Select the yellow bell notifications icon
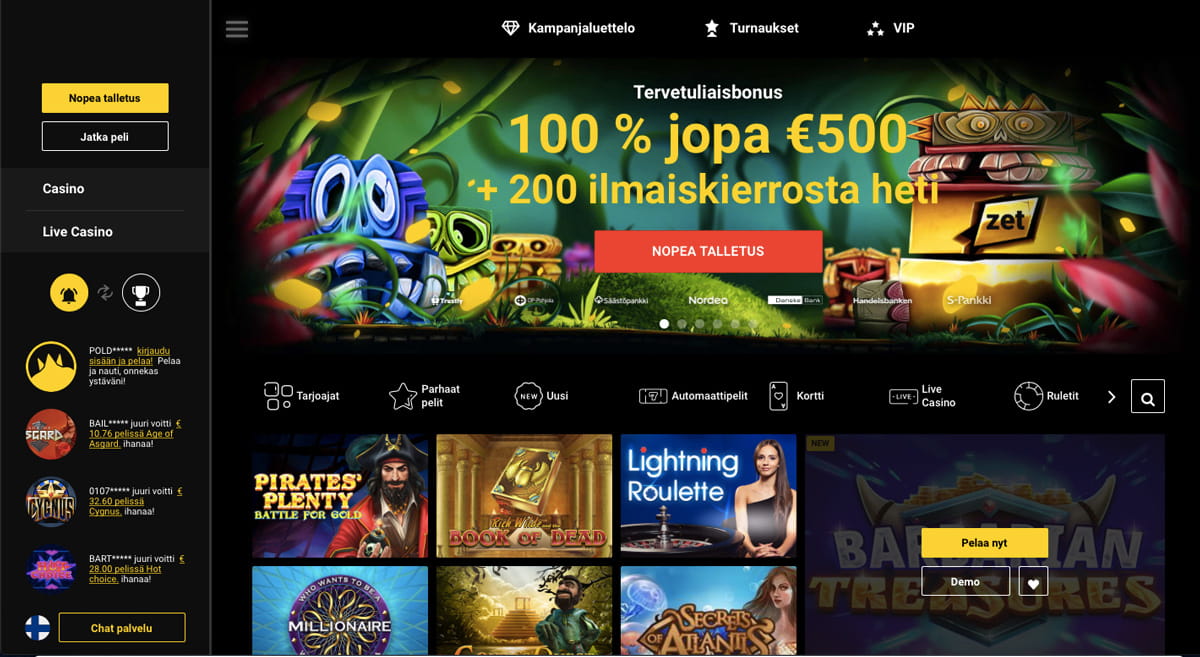Viewport: 1200px width, 657px height. coord(70,293)
